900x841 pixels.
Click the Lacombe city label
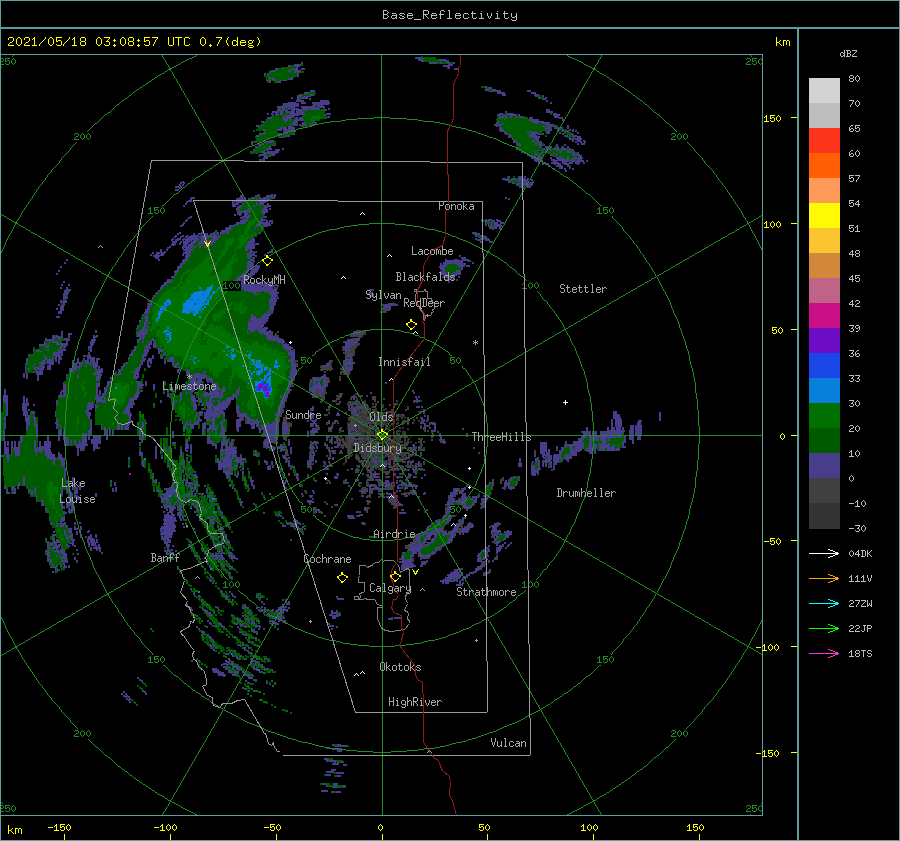[x=432, y=251]
